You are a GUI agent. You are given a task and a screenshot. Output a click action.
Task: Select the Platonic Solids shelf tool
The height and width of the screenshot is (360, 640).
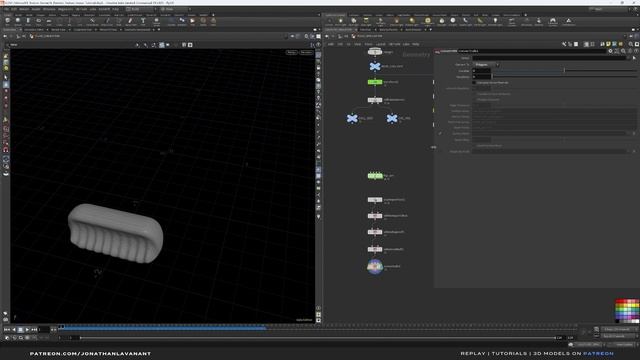[156, 21]
